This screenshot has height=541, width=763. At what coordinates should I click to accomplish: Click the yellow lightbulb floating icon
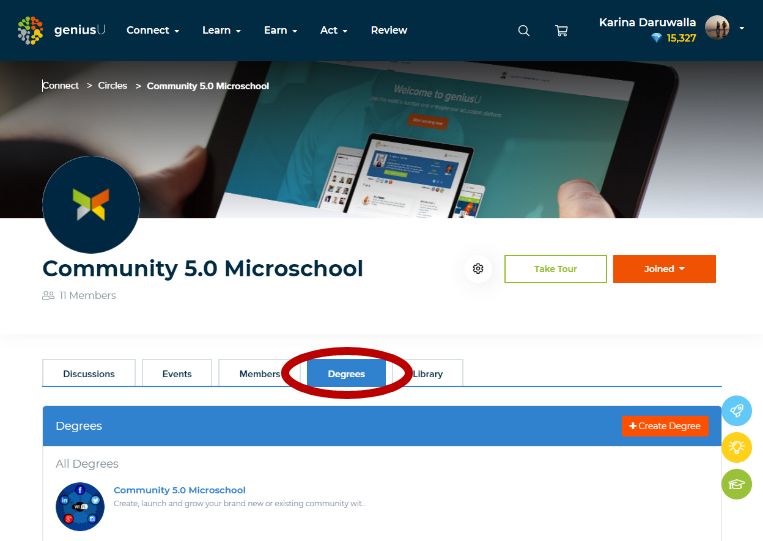click(736, 447)
